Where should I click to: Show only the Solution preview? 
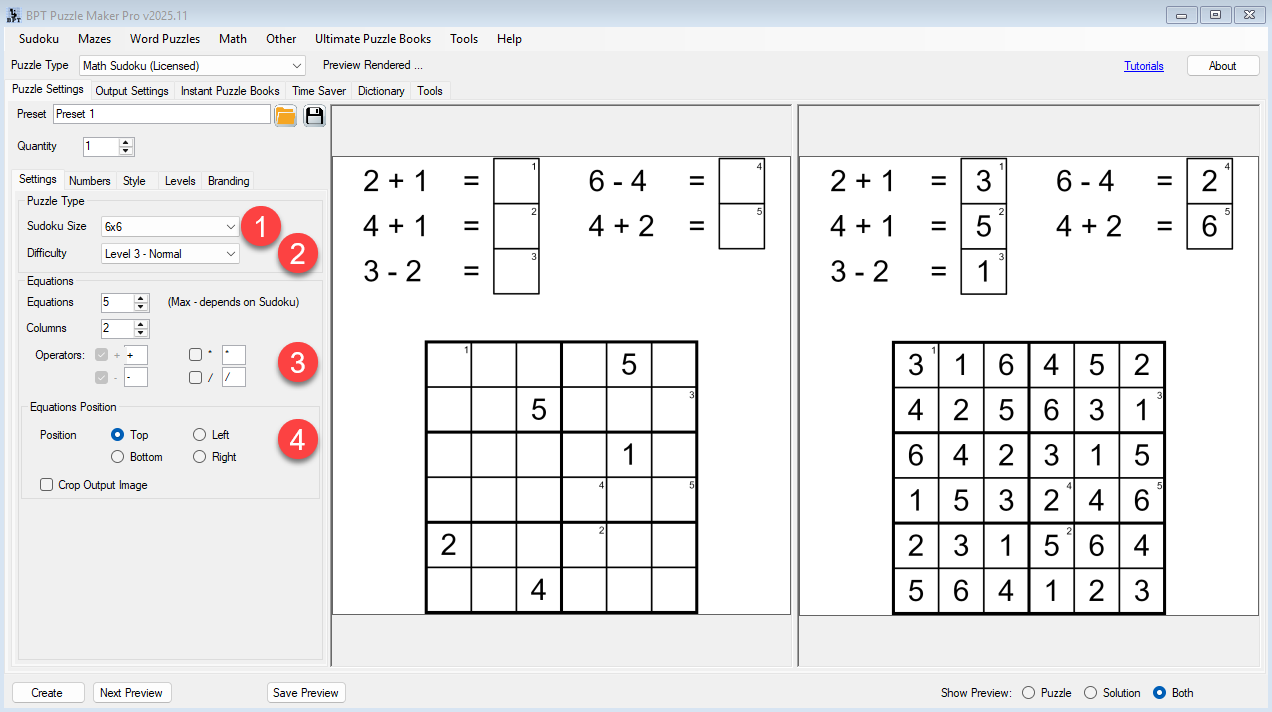(x=1089, y=692)
